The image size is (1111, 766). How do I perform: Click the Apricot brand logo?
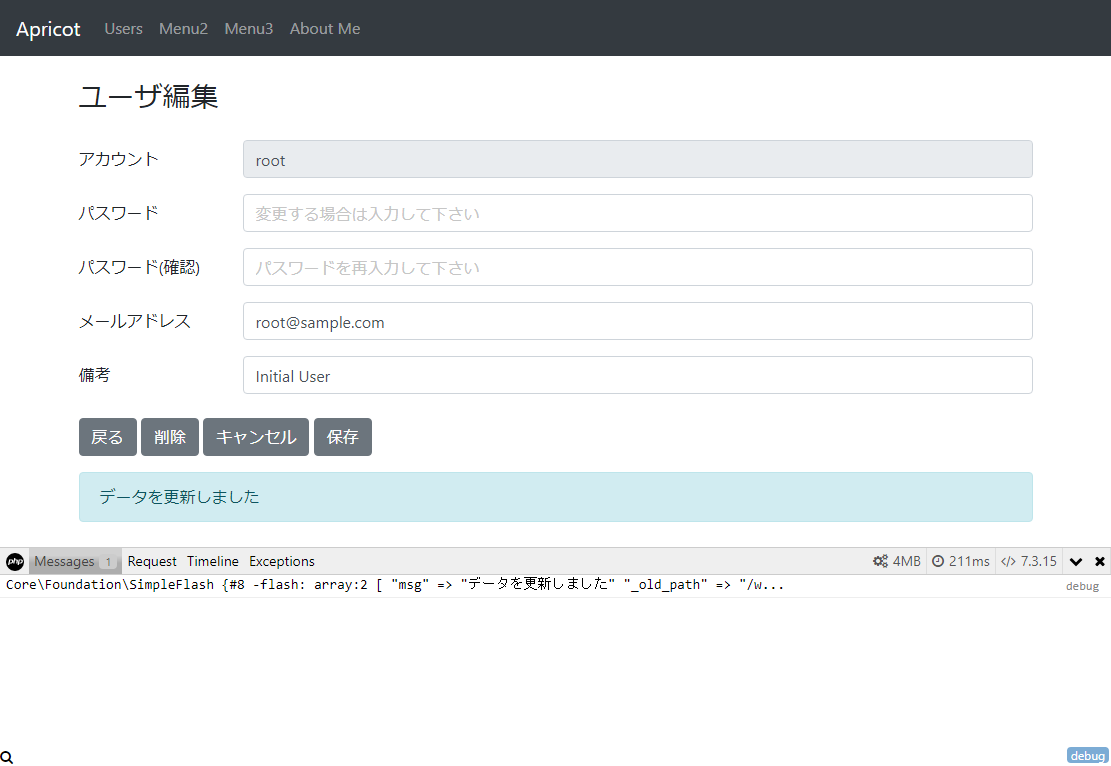(48, 29)
